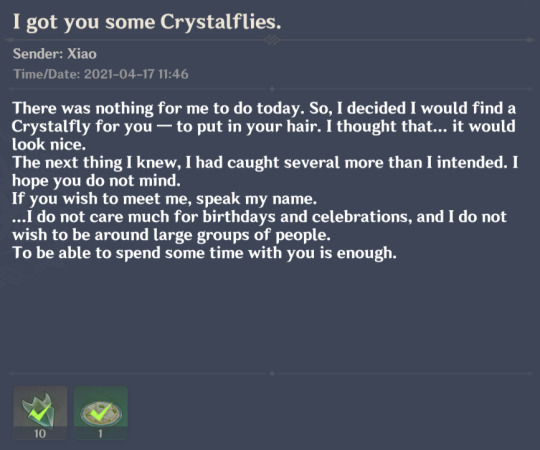Click the diamond dot above message body

272,89
